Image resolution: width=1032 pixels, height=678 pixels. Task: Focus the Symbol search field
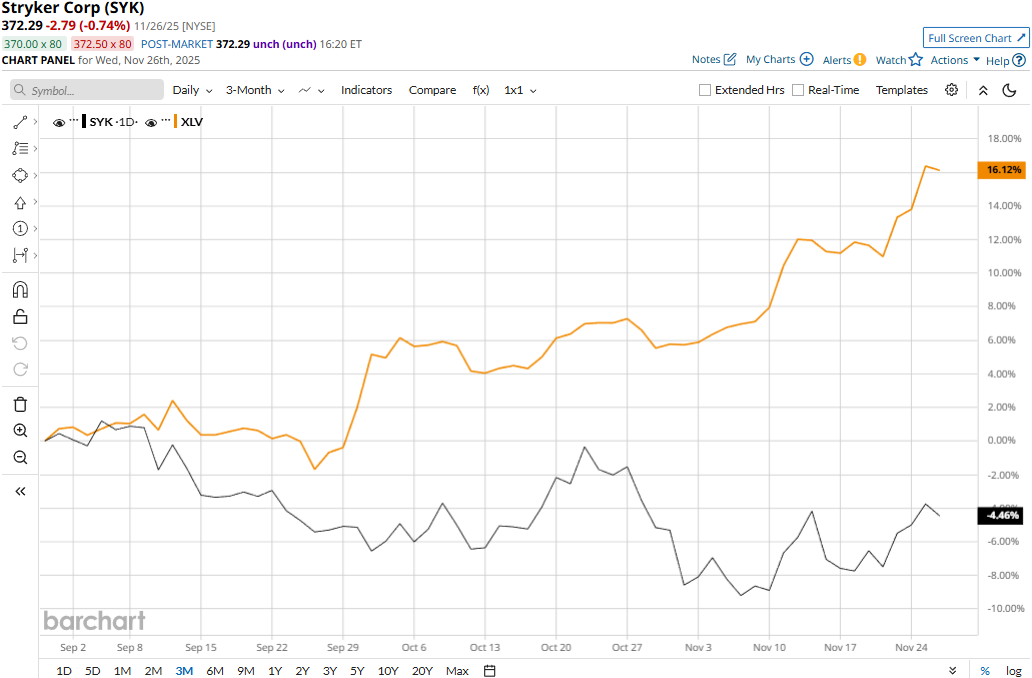pos(87,90)
